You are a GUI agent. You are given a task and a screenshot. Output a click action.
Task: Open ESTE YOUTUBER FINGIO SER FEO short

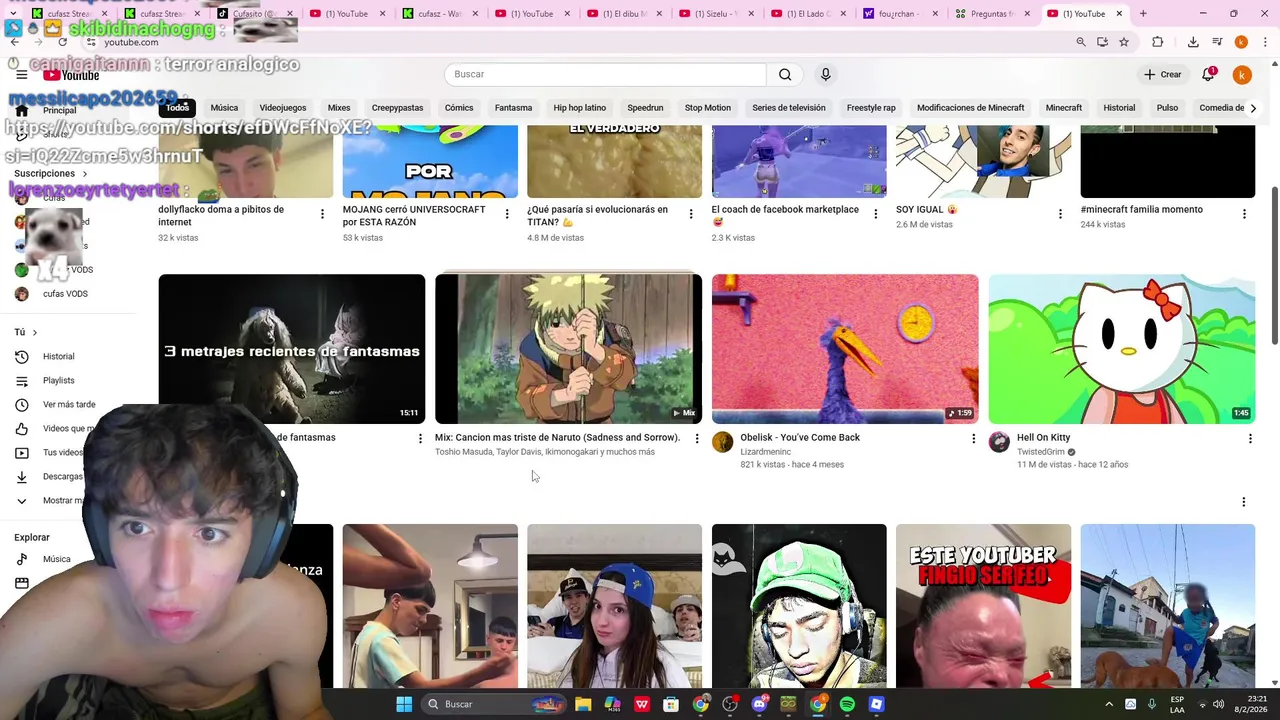pyautogui.click(x=983, y=606)
